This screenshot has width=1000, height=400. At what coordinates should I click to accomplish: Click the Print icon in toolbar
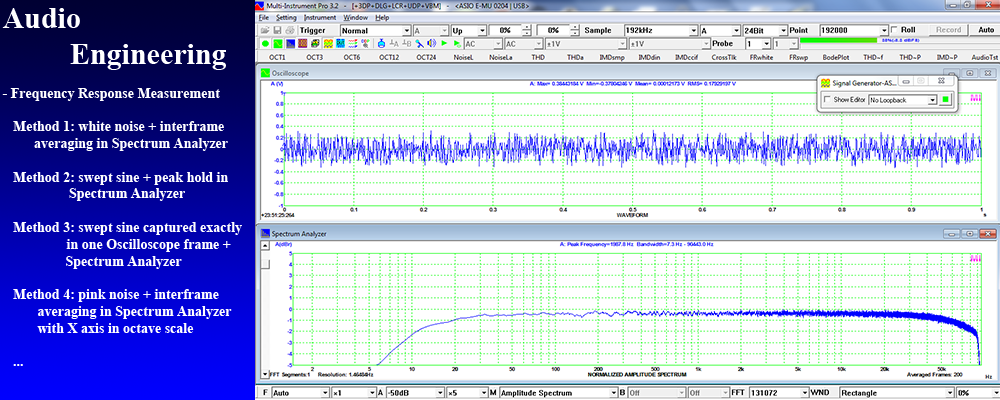pyautogui.click(x=290, y=30)
